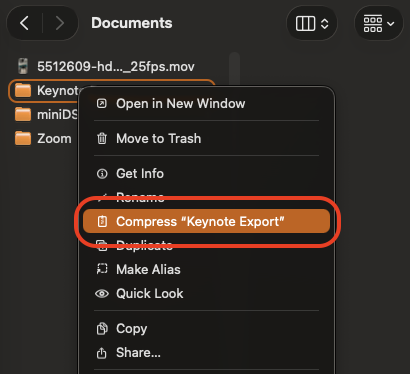Choose Move to Trash

206,138
